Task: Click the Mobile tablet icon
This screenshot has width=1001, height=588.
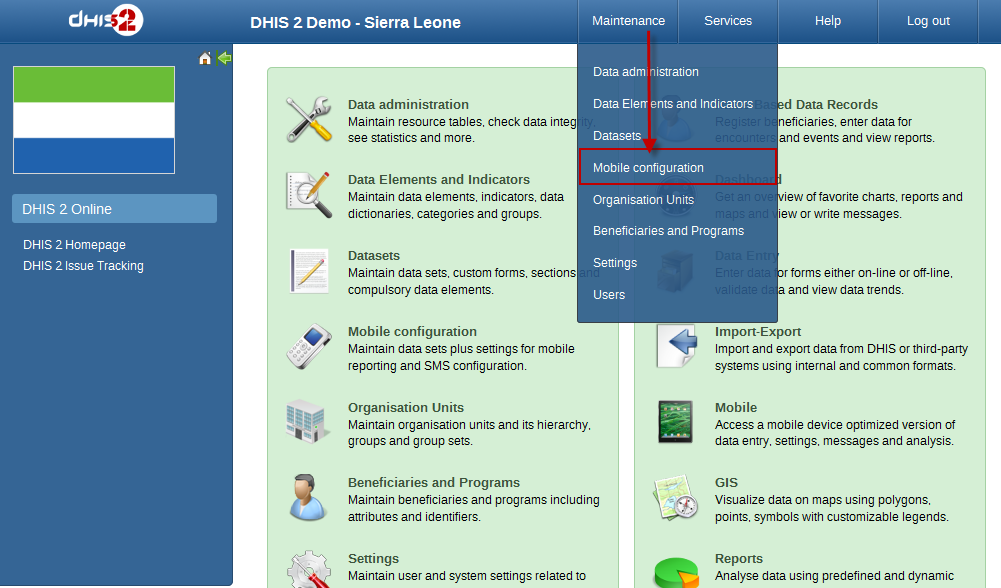Action: tap(676, 423)
